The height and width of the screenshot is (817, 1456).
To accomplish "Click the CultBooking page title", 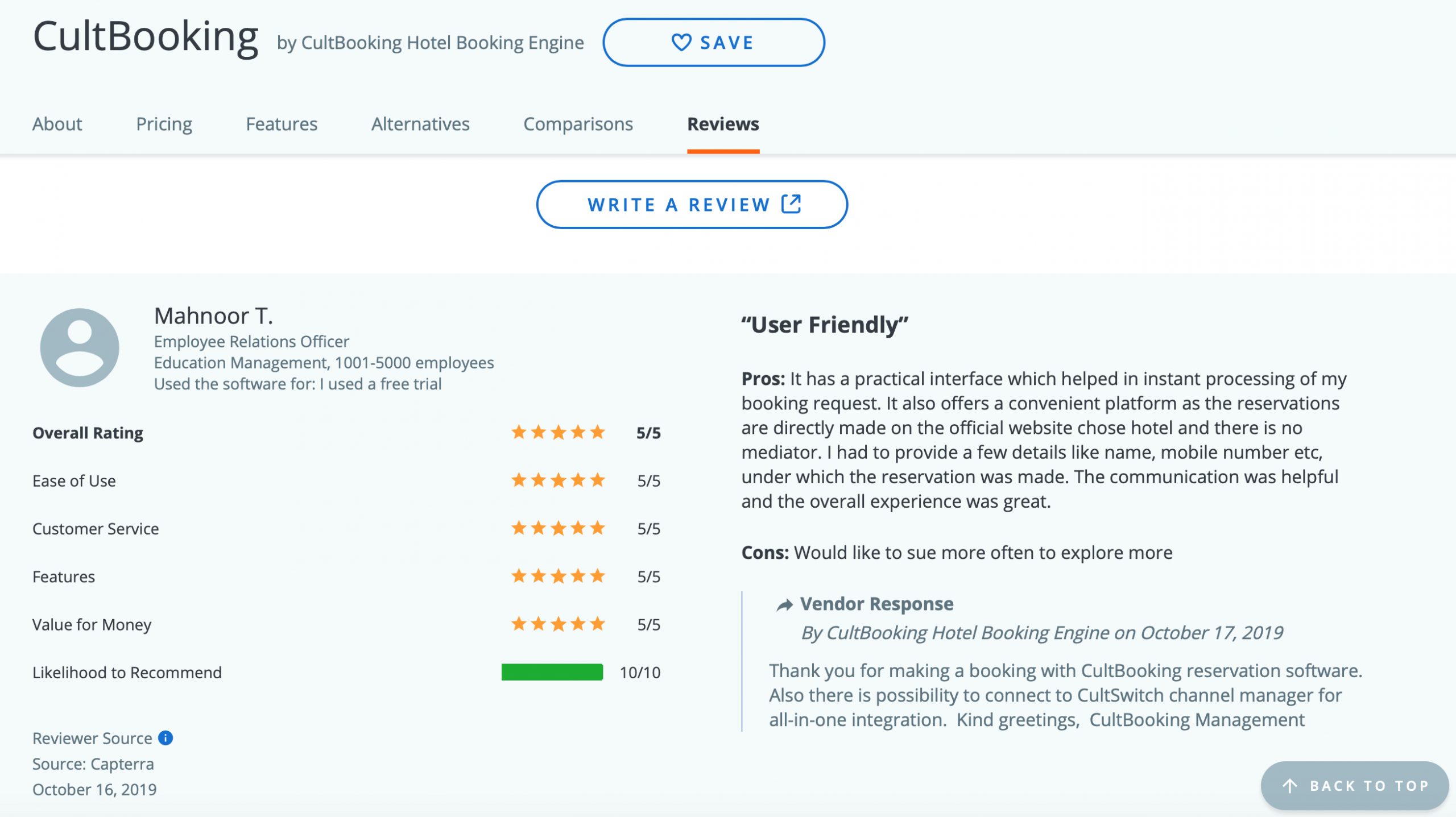I will (x=145, y=37).
